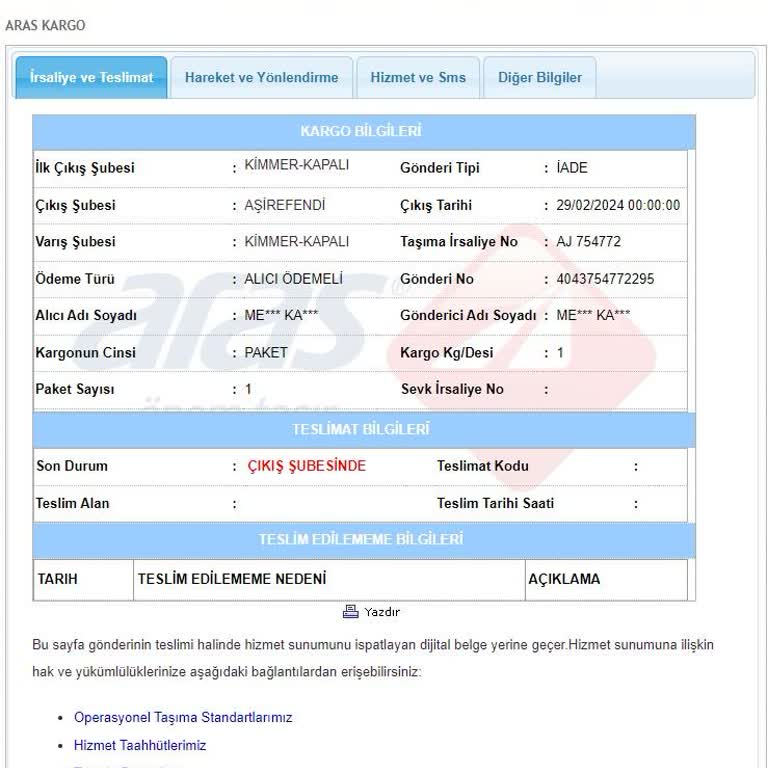The height and width of the screenshot is (768, 768).
Task: Select the red ÇIKIŞ ŞUBESİNDE status
Action: (307, 465)
